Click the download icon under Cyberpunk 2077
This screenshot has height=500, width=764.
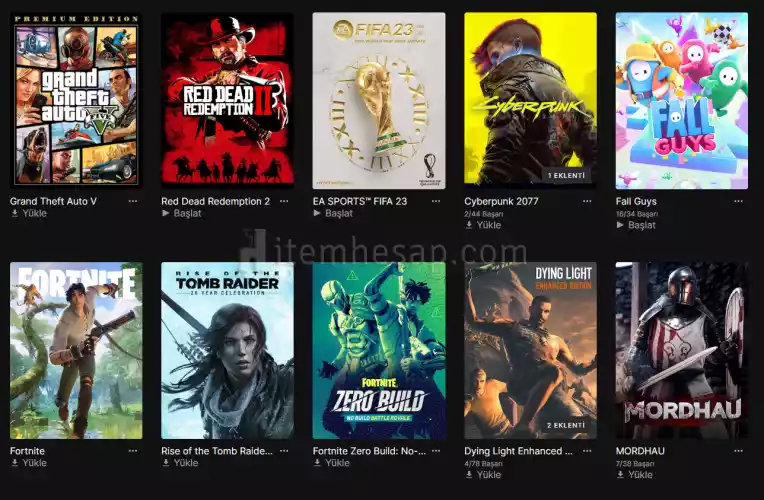tap(469, 225)
